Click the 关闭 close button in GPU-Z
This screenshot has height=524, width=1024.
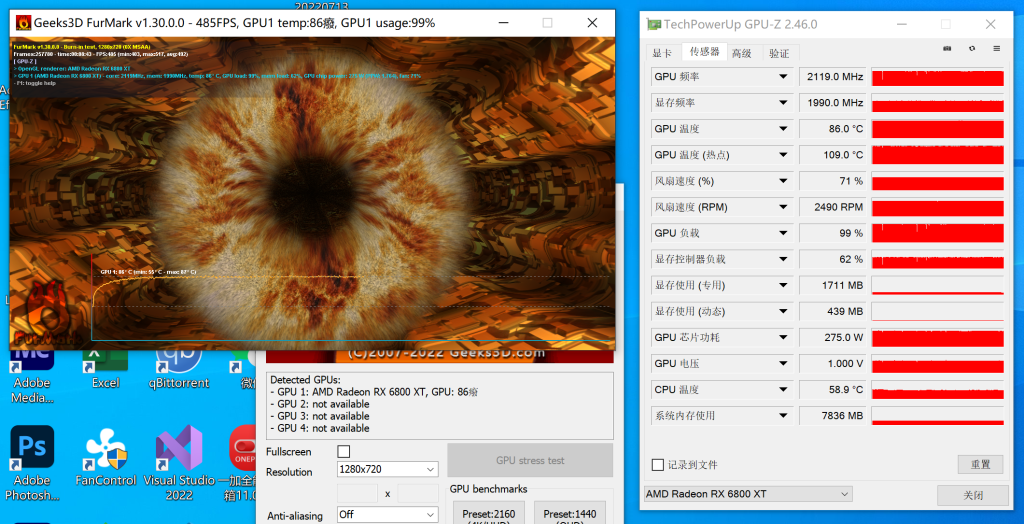click(972, 495)
